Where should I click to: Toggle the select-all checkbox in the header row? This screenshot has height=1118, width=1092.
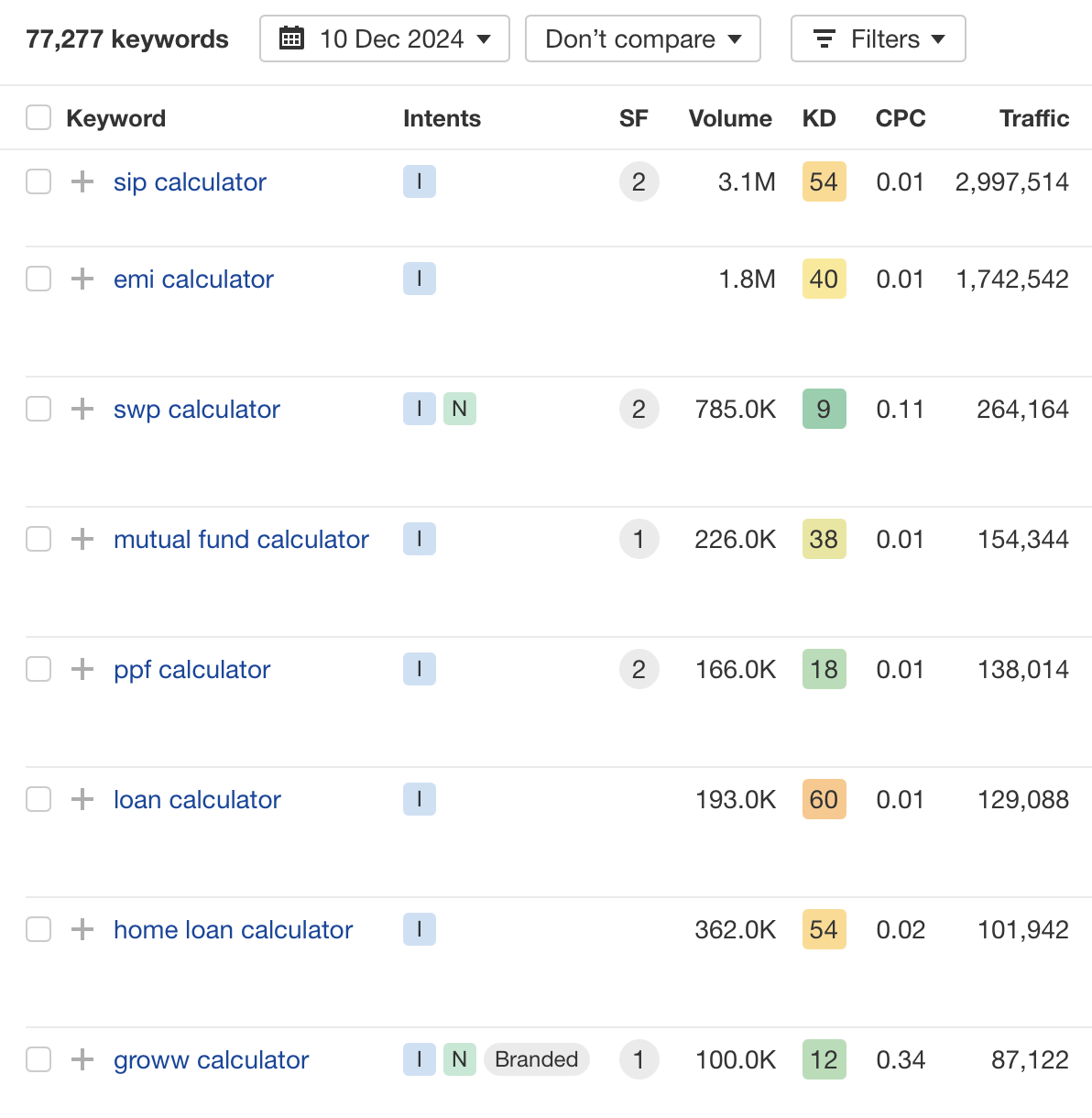tap(38, 117)
